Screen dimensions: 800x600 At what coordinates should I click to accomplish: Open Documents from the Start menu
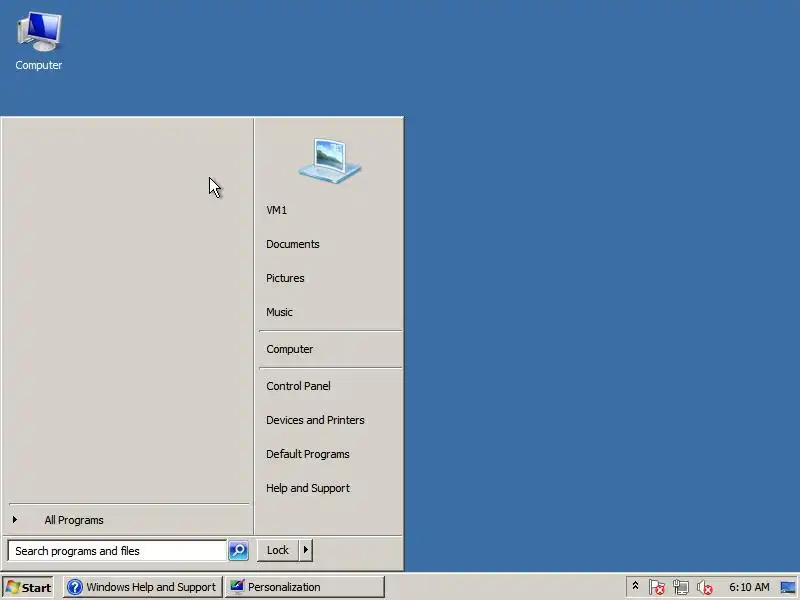pyautogui.click(x=330, y=244)
